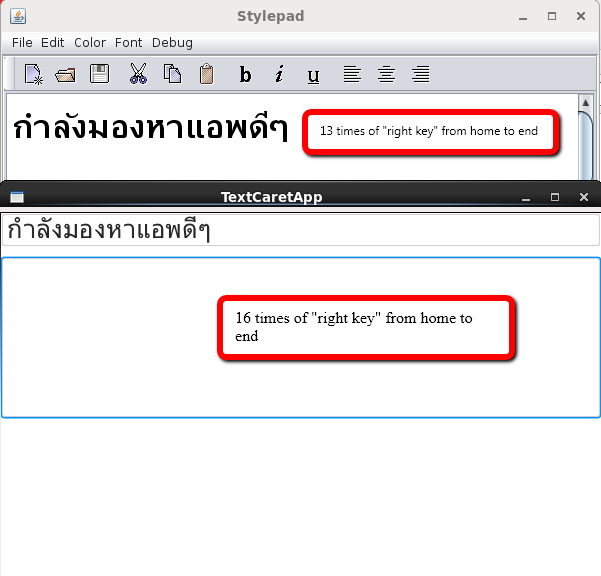Toggle italic formatting

(280, 74)
